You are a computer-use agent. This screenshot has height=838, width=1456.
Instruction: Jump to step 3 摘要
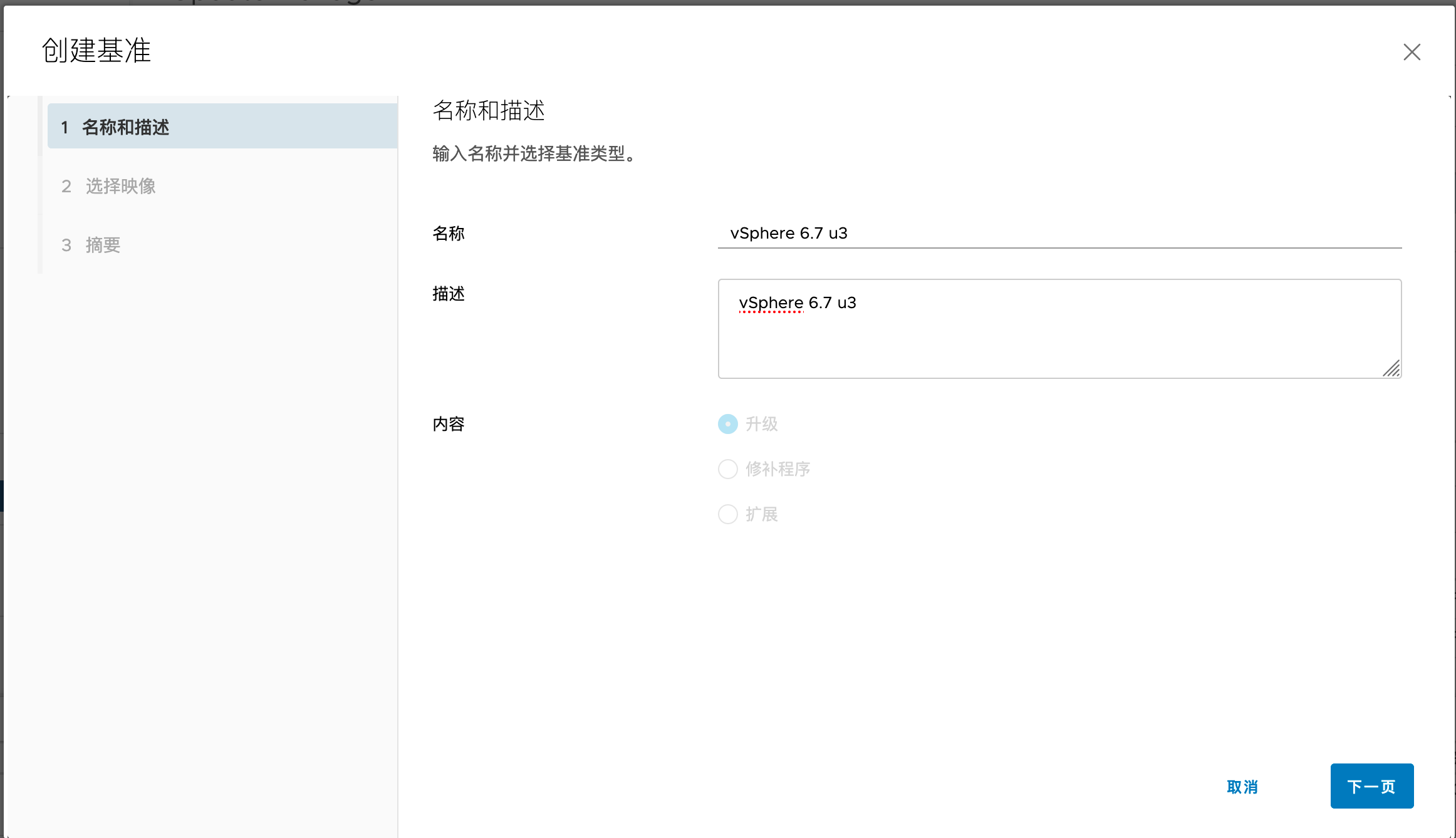[x=103, y=245]
